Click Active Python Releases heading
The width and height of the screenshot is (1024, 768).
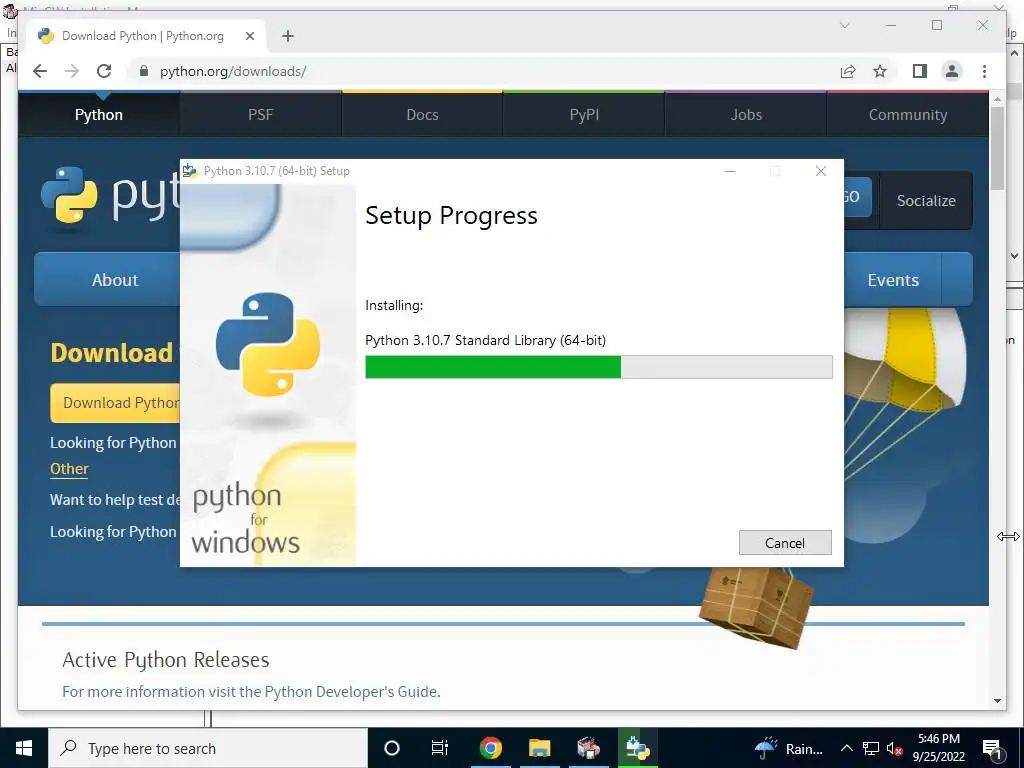point(166,660)
